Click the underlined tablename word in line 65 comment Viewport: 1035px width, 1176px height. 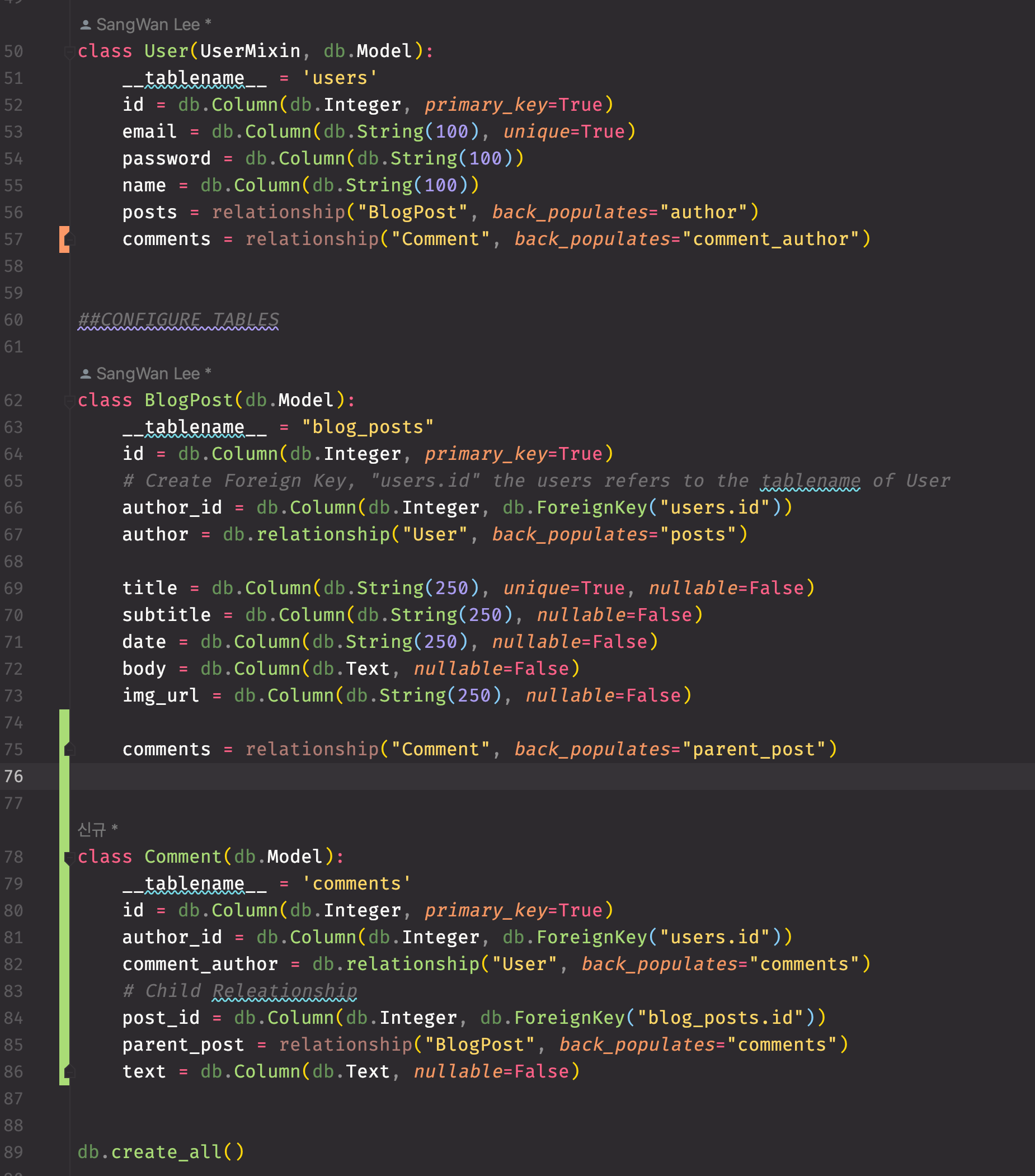[x=810, y=481]
